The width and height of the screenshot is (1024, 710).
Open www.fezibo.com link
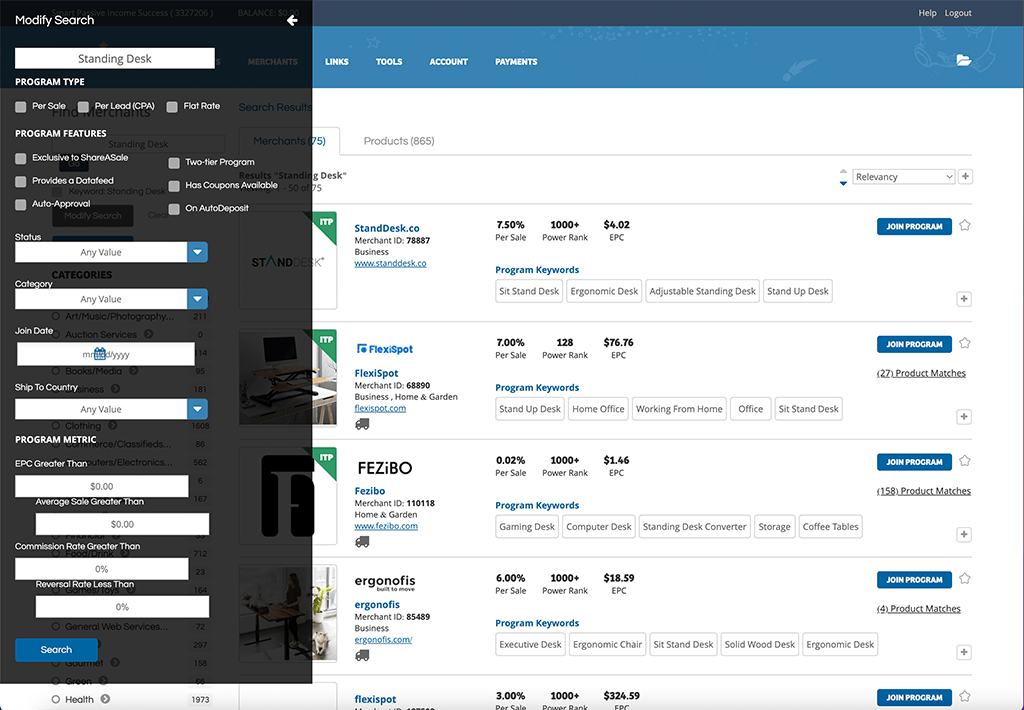pyautogui.click(x=385, y=526)
